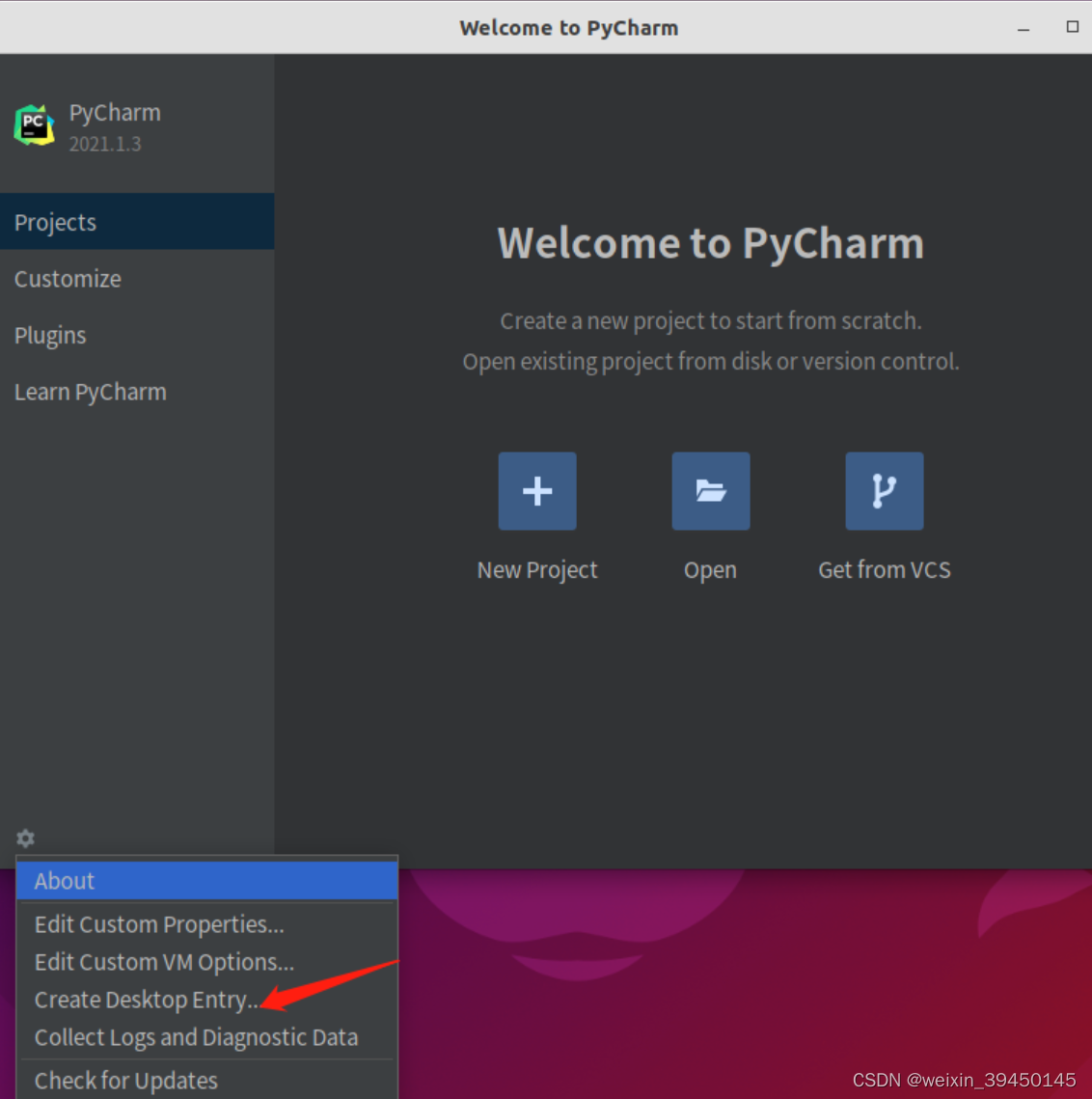Click the Open folder icon
Image resolution: width=1092 pixels, height=1099 pixels.
[711, 490]
